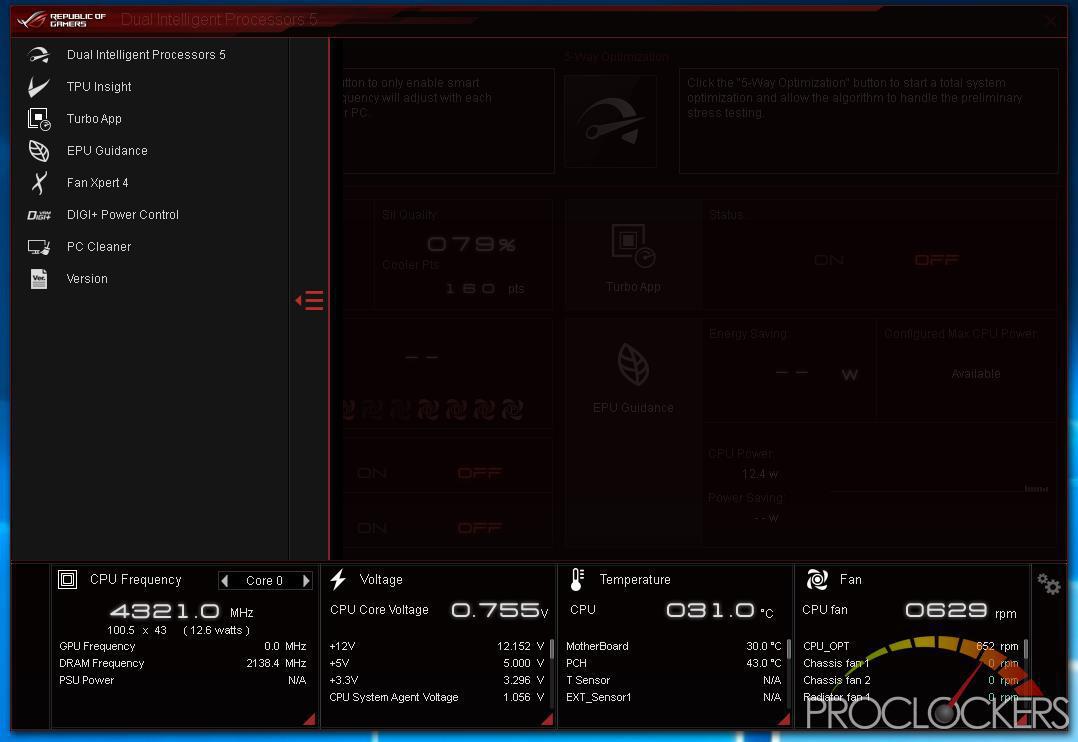Click the Fan Xpert 4 icon
This screenshot has height=742, width=1078.
[x=39, y=183]
